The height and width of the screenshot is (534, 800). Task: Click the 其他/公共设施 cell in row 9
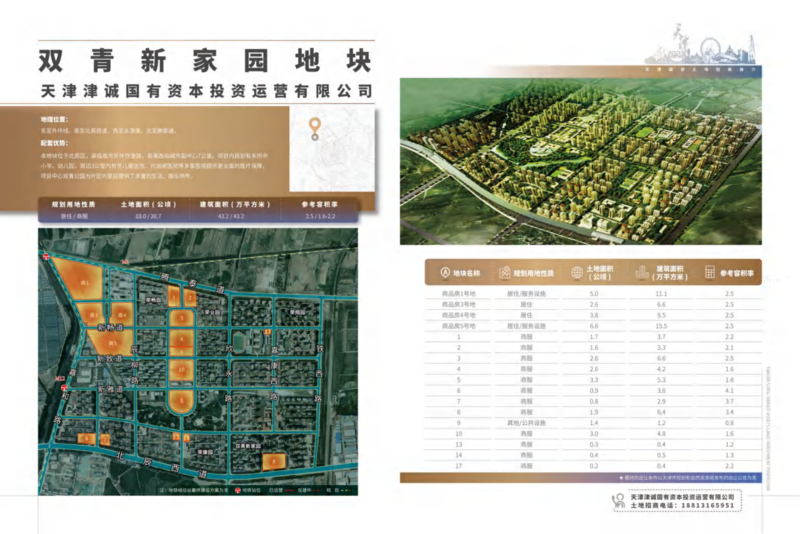click(527, 423)
